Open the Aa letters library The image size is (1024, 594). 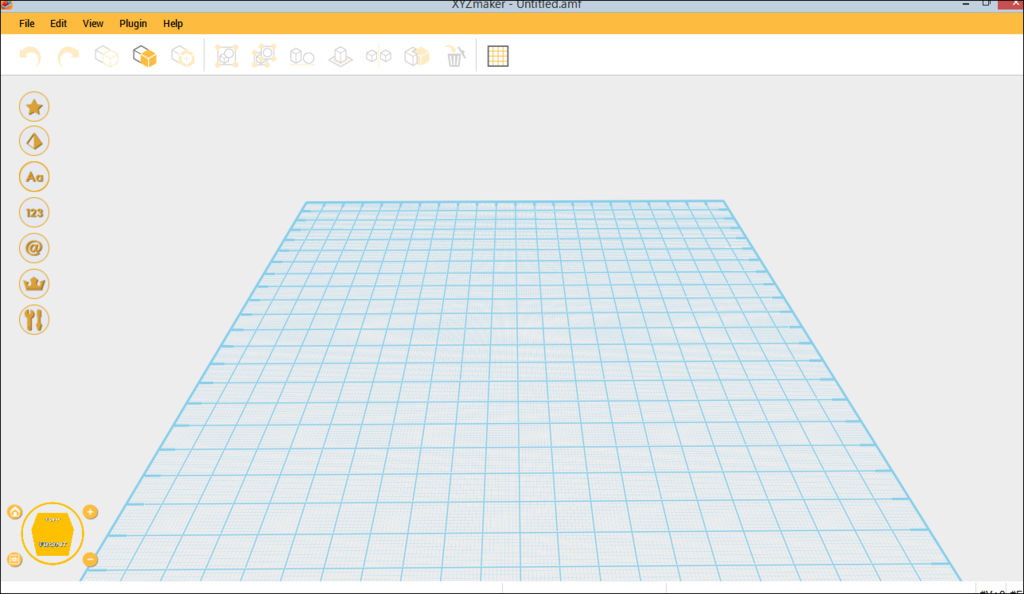pos(34,177)
